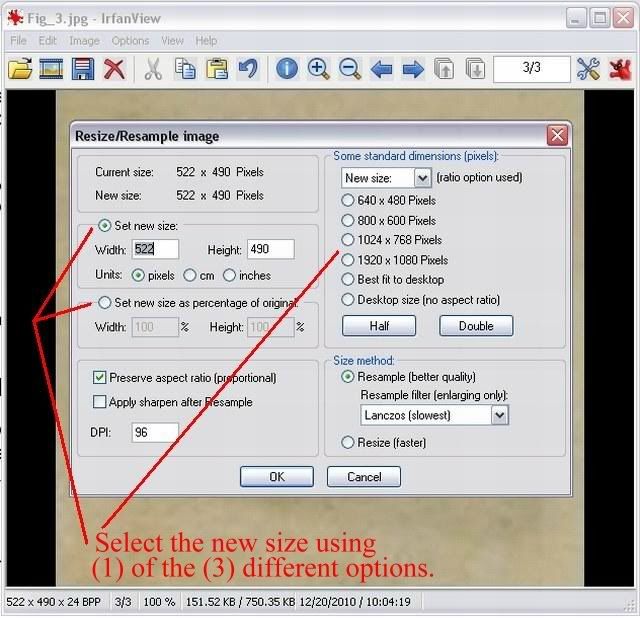Click the Half button
Screen dimensions: 640x618
pyautogui.click(x=379, y=326)
